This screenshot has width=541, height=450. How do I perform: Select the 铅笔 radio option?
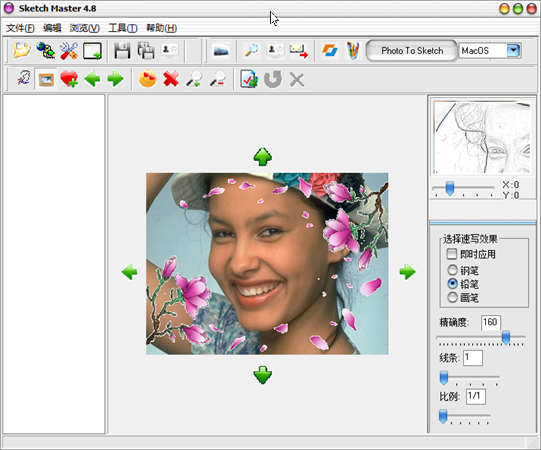pos(452,284)
